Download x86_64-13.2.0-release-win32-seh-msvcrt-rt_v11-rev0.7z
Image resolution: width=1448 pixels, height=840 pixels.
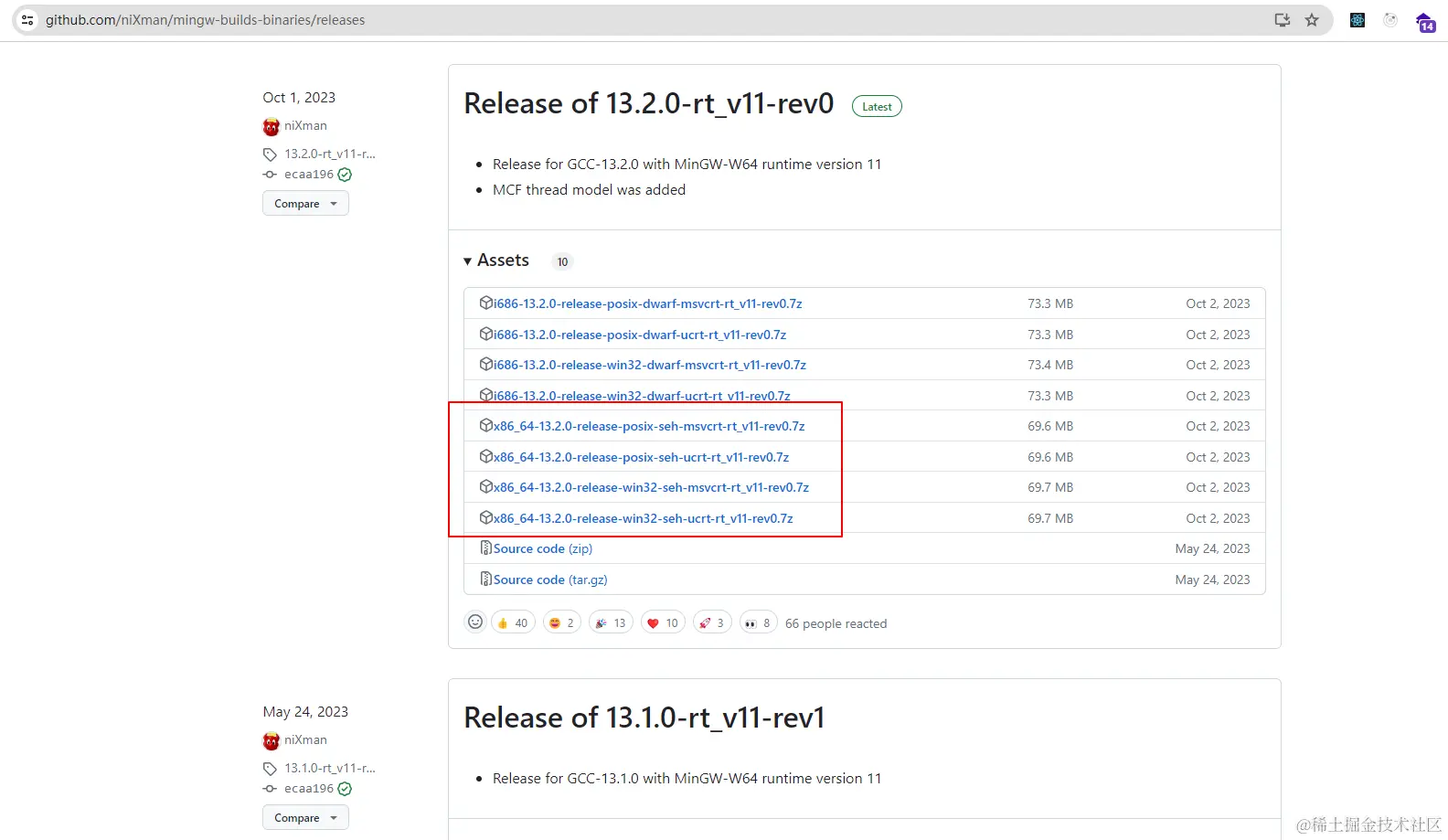point(651,487)
